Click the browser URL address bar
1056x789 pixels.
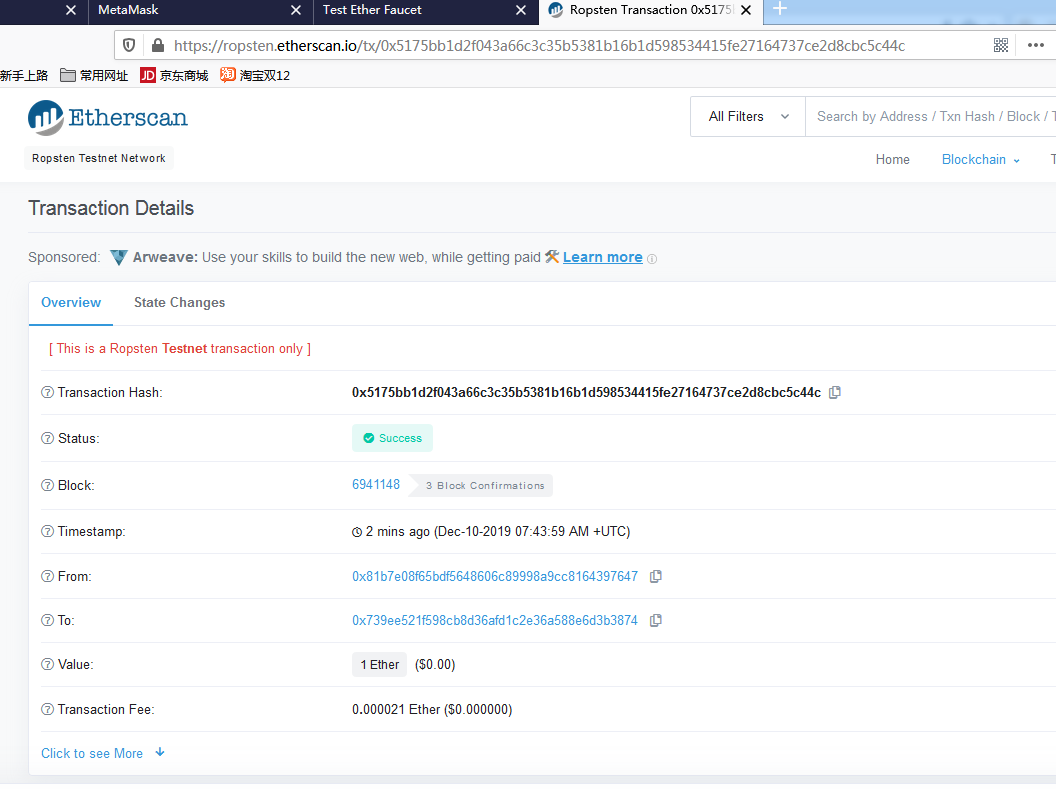click(x=539, y=45)
